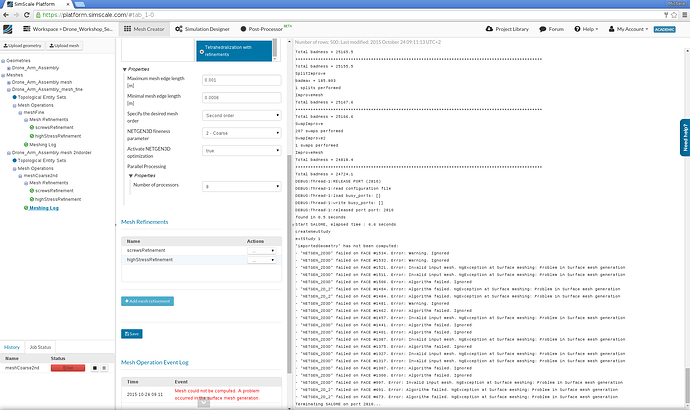690x410 pixels.
Task: Click the Save button
Action: click(132, 334)
